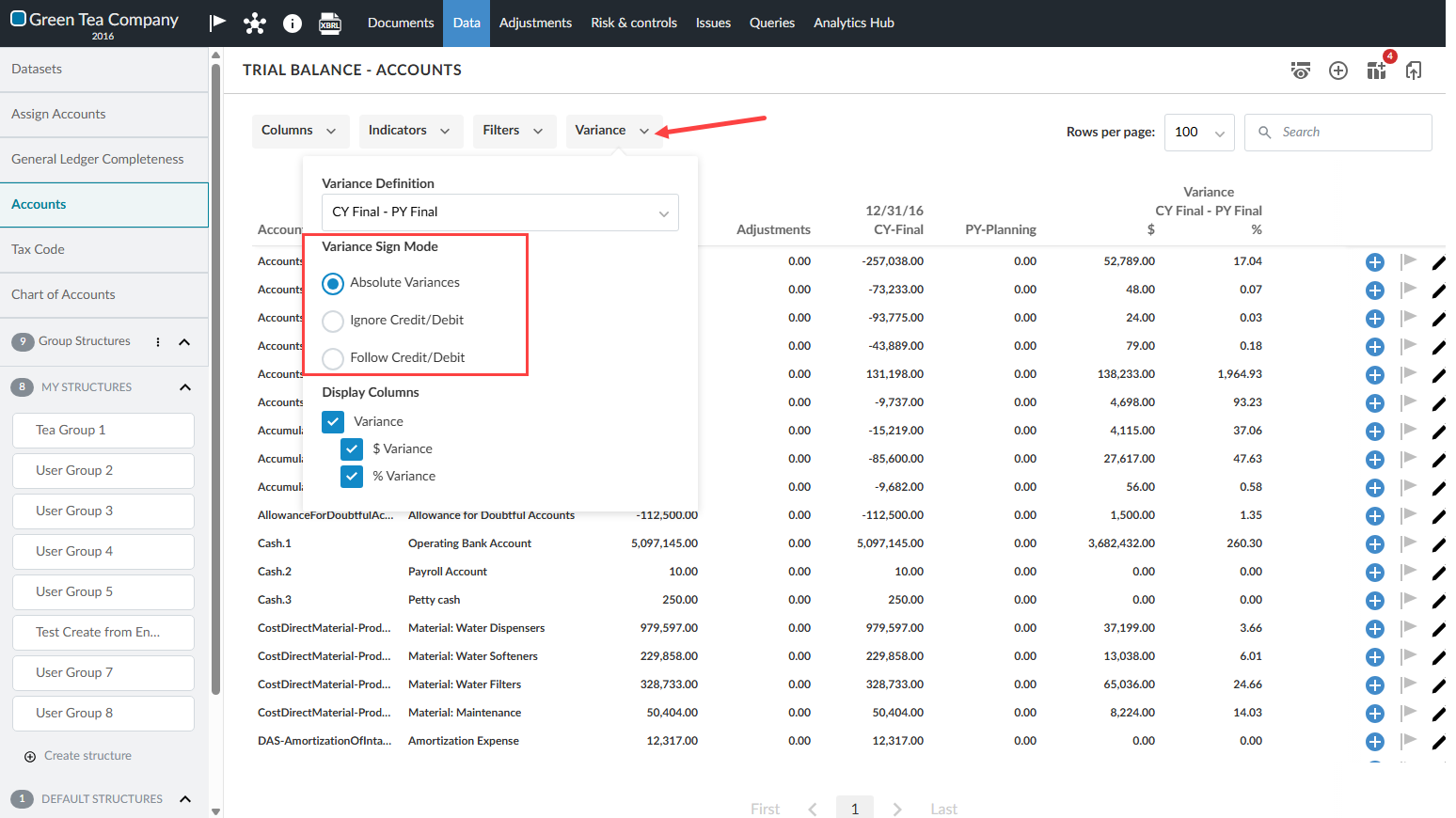Screen dimensions: 1456x818
Task: Uncheck the Variance display column checkbox
Action: click(333, 422)
